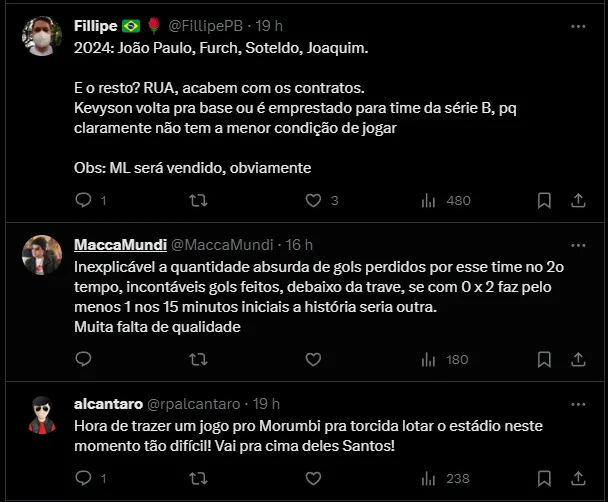Click alcantaro's profile avatar

41,415
